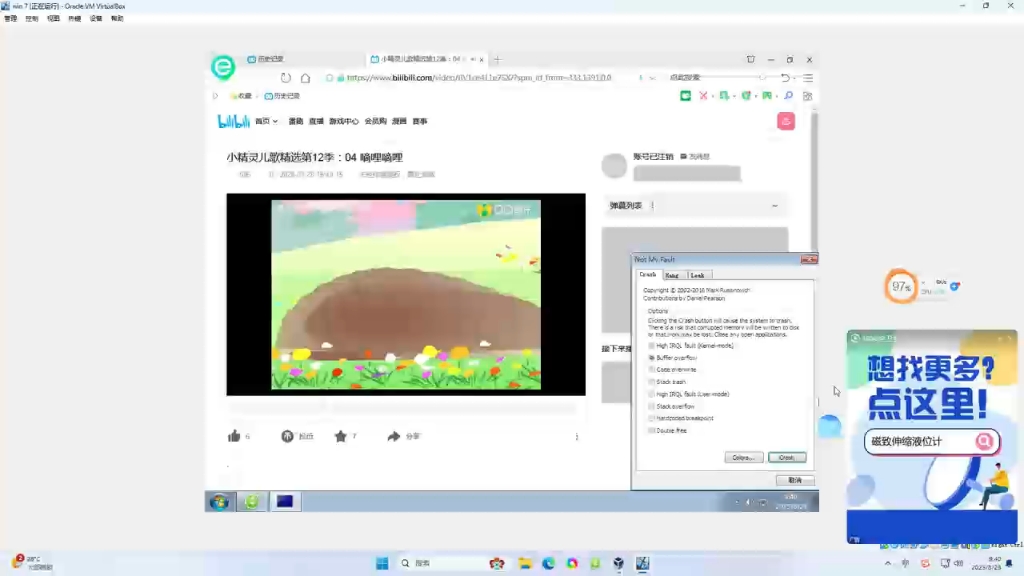Open 番剧 in bilibili navigation
The image size is (1024, 576).
(x=296, y=121)
